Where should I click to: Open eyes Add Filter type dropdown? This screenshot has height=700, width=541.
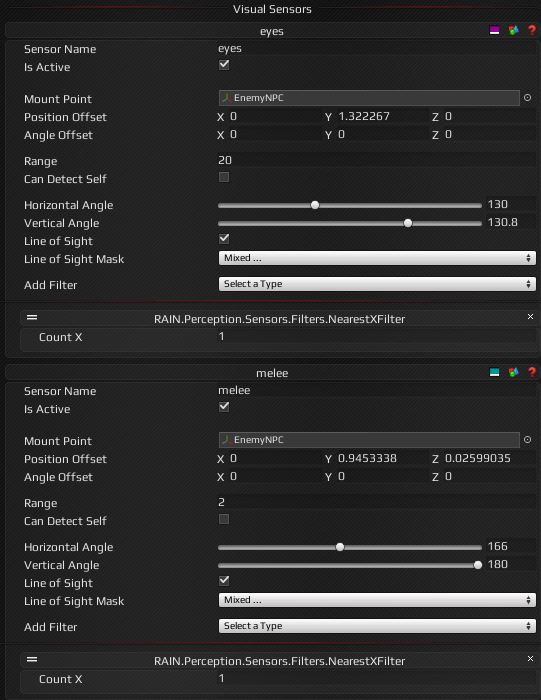coord(377,284)
